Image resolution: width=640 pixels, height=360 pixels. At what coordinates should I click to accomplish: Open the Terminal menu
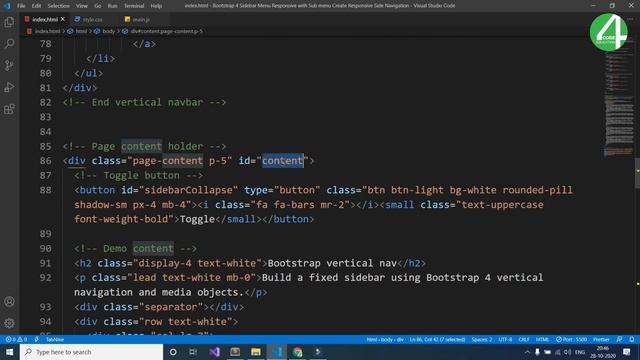[x=134, y=6]
